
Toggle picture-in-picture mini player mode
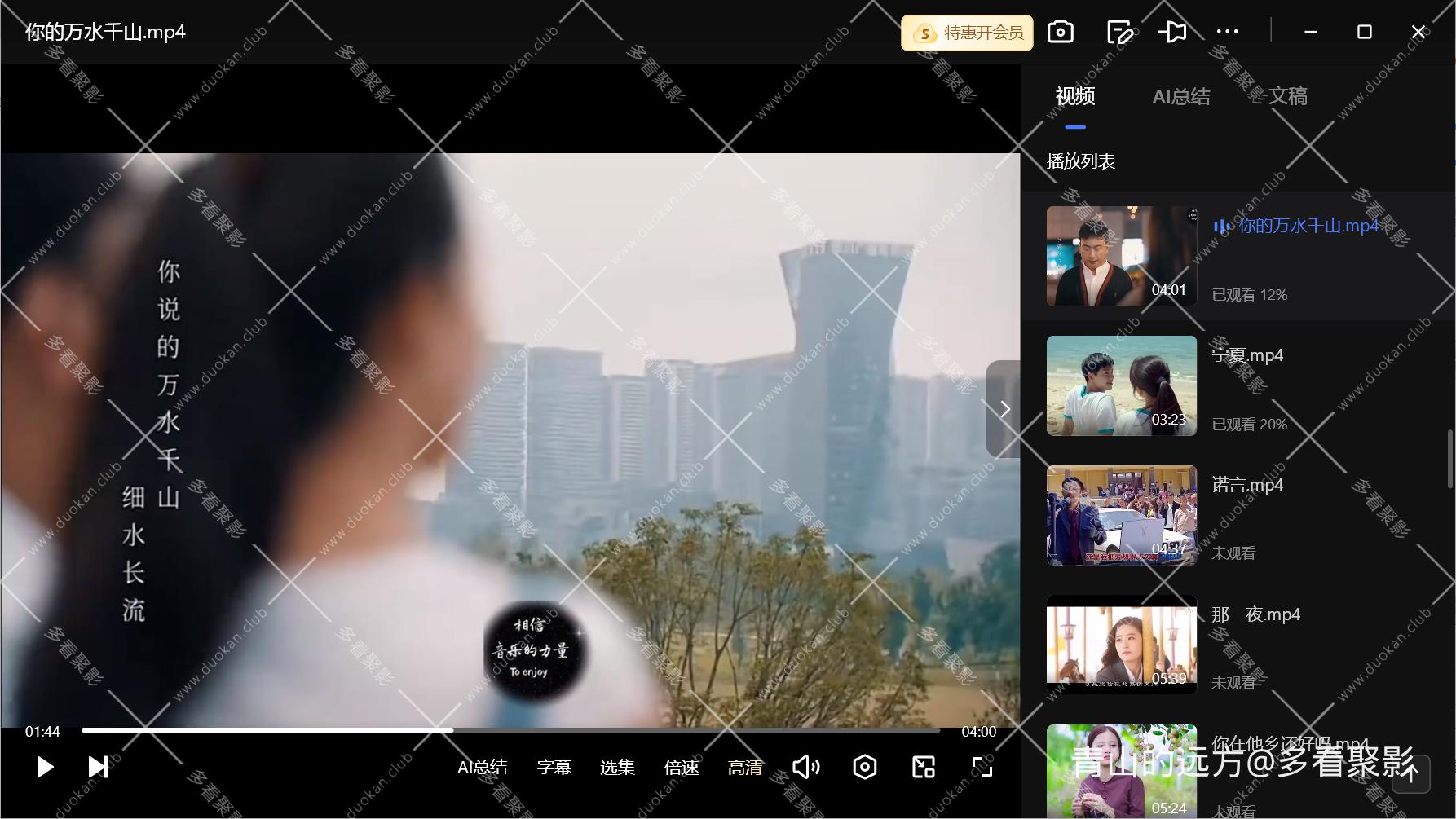923,767
